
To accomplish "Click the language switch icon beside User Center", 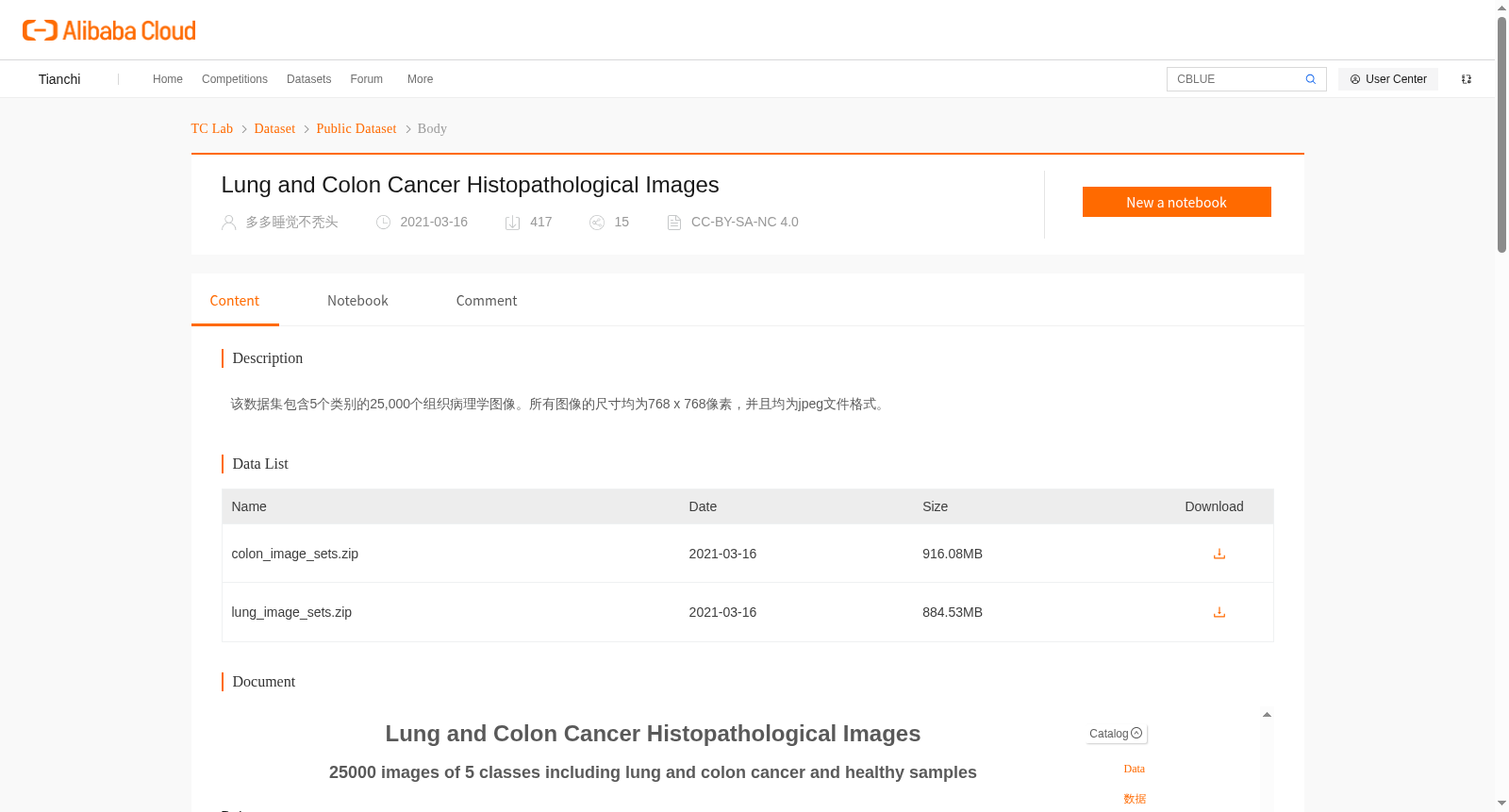I will 1467,79.
